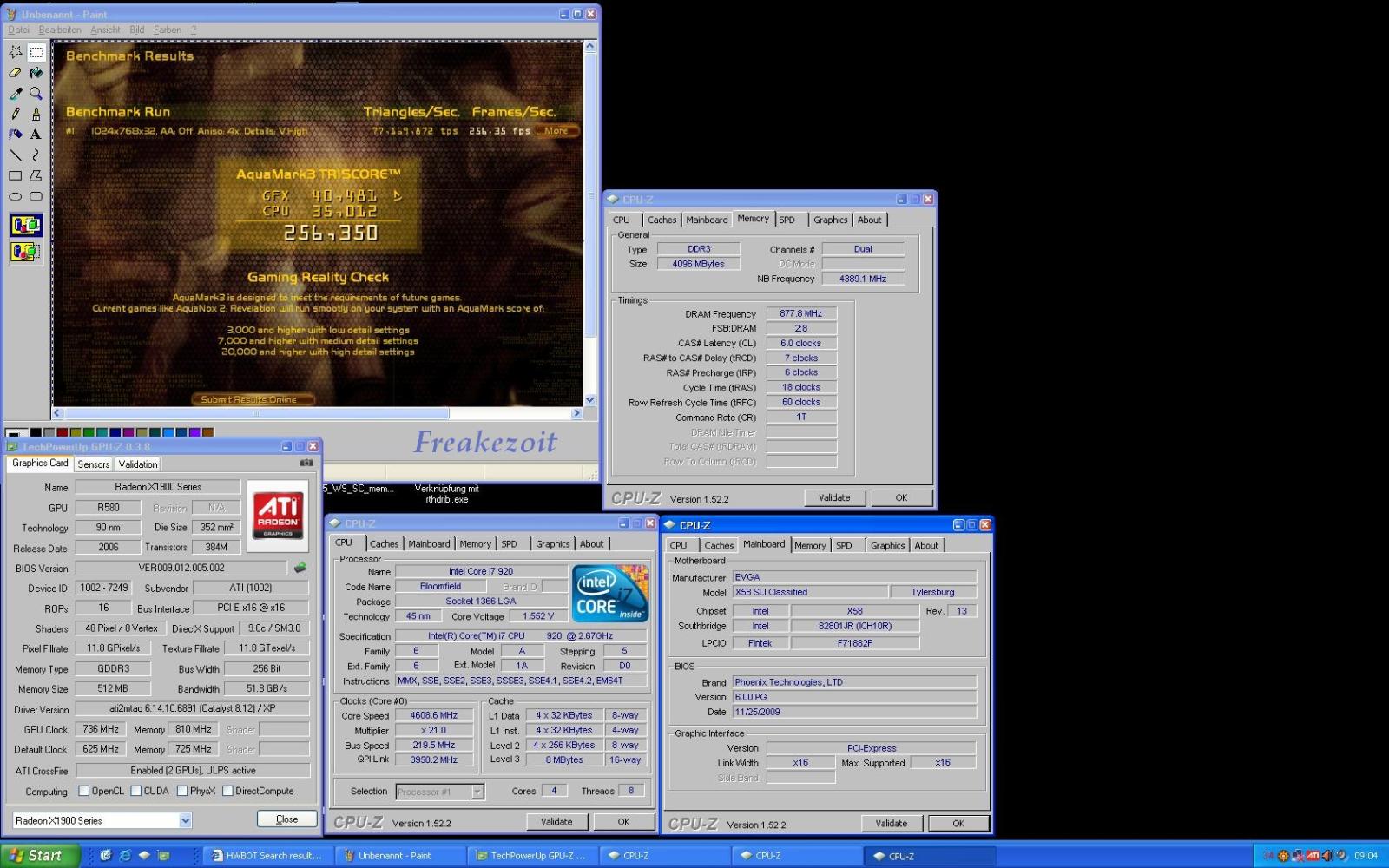Image resolution: width=1389 pixels, height=868 pixels.
Task: Click the Paint horizontal scrollbar right arrow
Action: 576,414
